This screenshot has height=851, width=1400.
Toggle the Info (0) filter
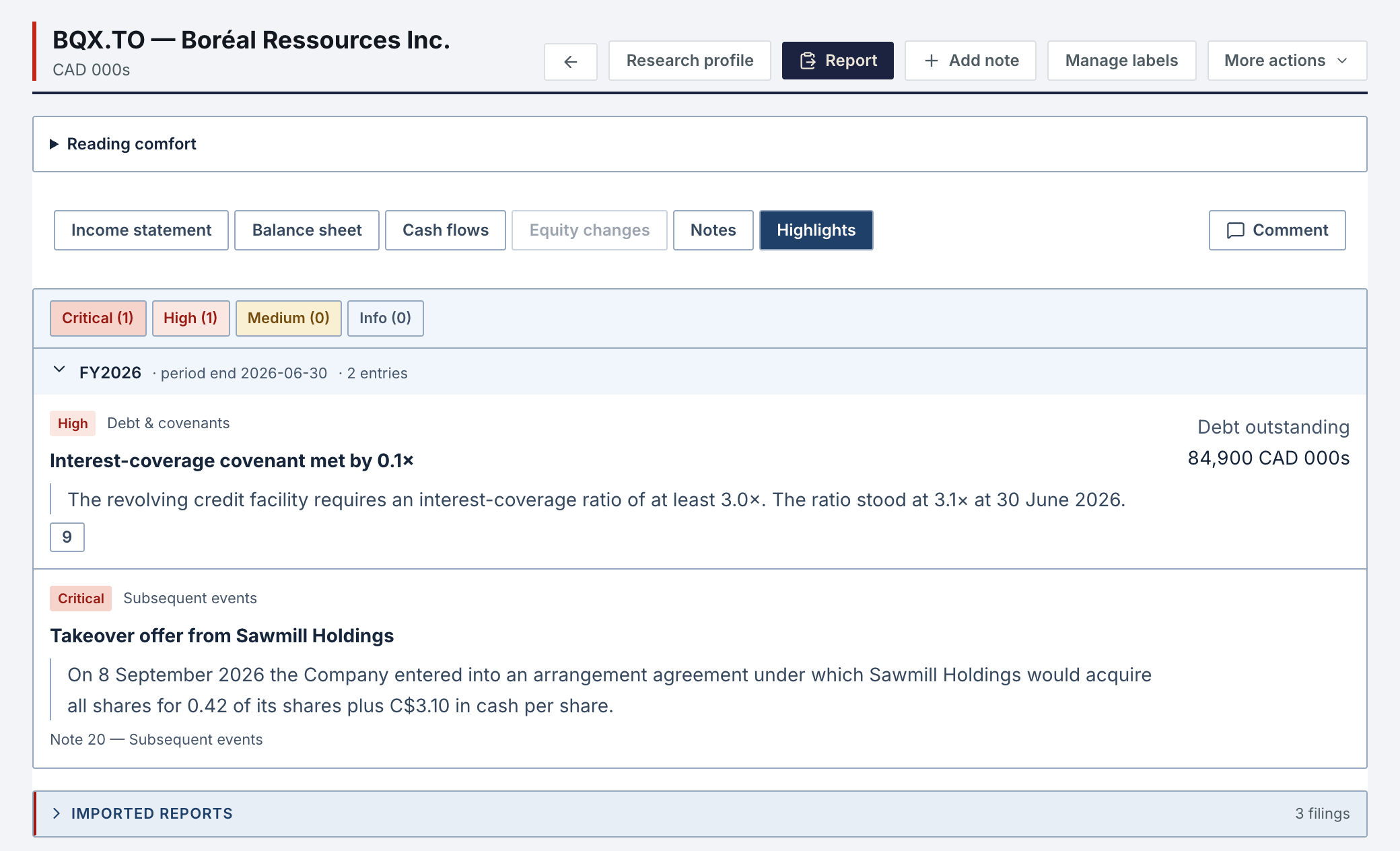point(386,318)
